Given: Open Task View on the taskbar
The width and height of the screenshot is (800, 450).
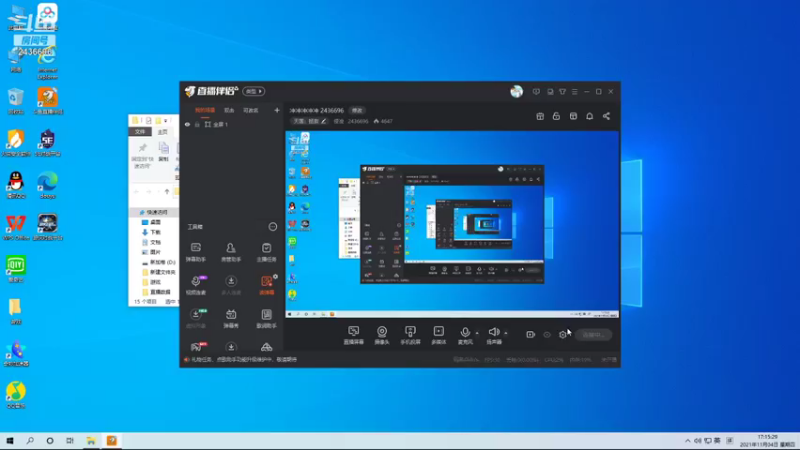Looking at the screenshot, I should pos(70,441).
